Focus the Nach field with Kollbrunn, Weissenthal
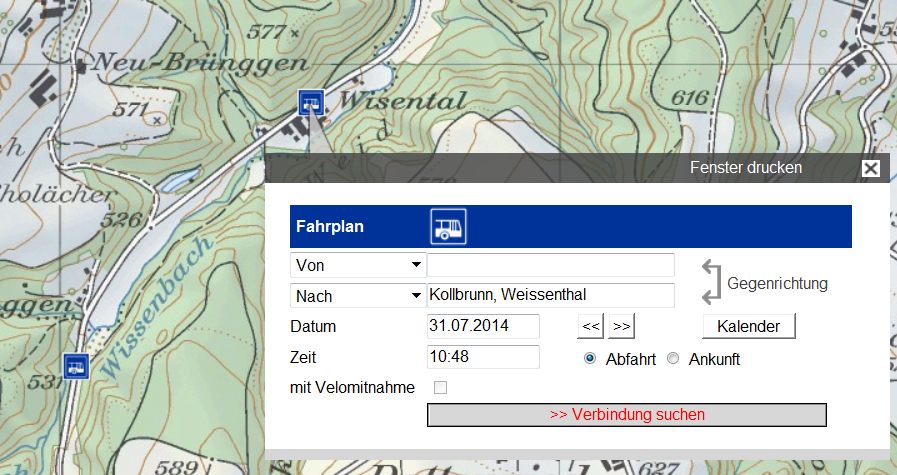 tap(550, 295)
